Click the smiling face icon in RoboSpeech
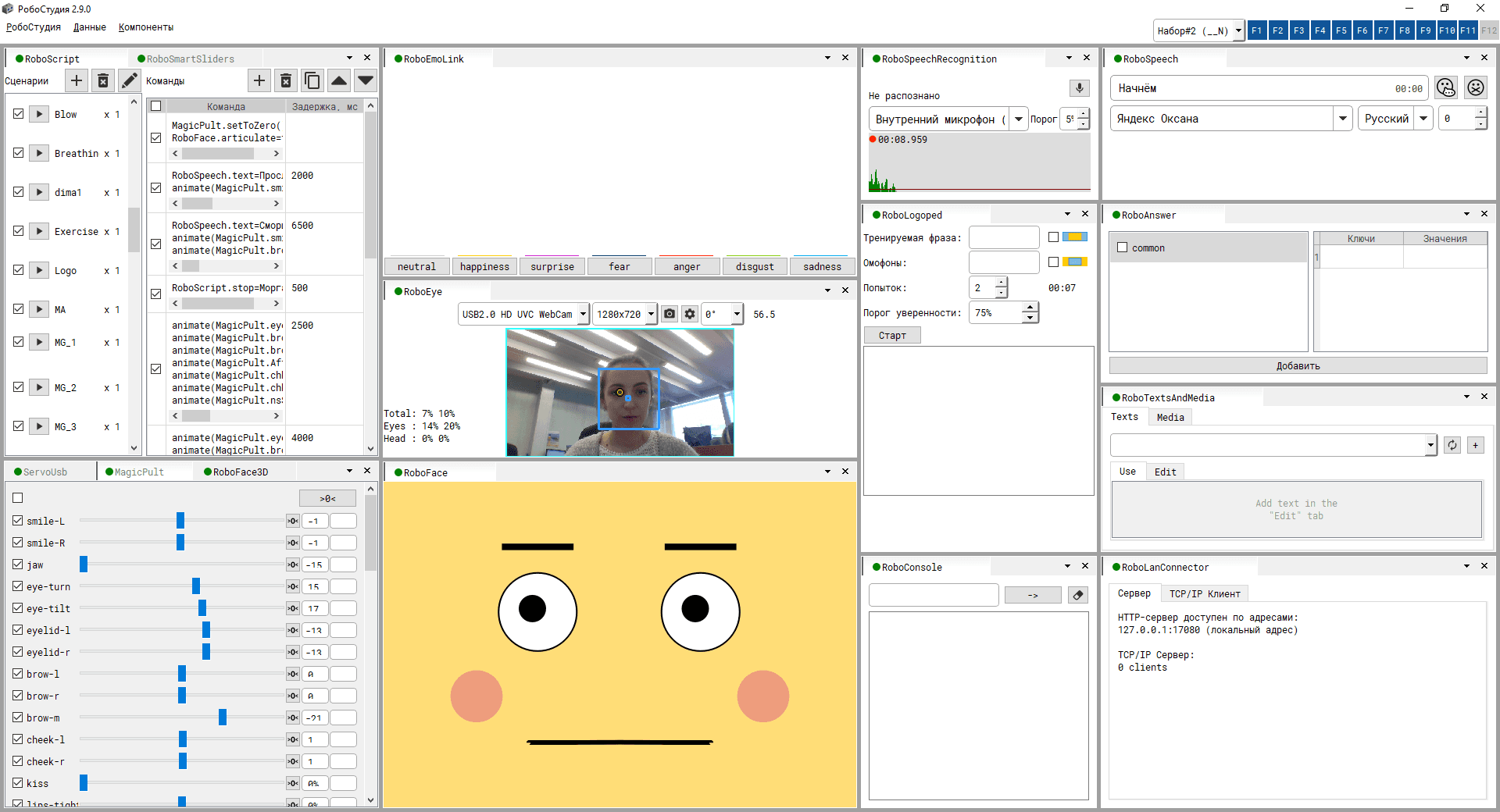The image size is (1500, 812). click(1446, 87)
